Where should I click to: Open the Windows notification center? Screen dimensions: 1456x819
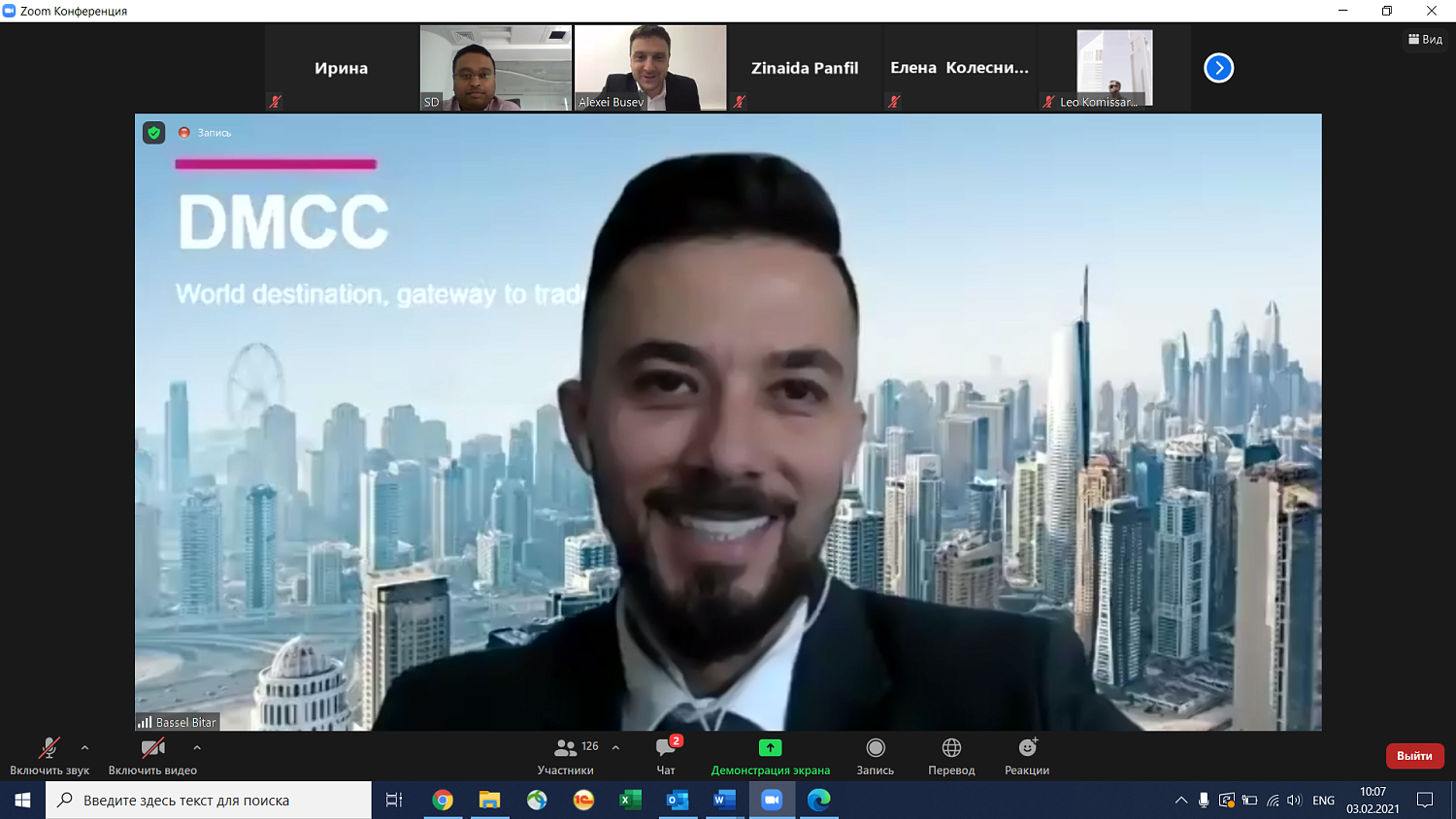[1425, 801]
